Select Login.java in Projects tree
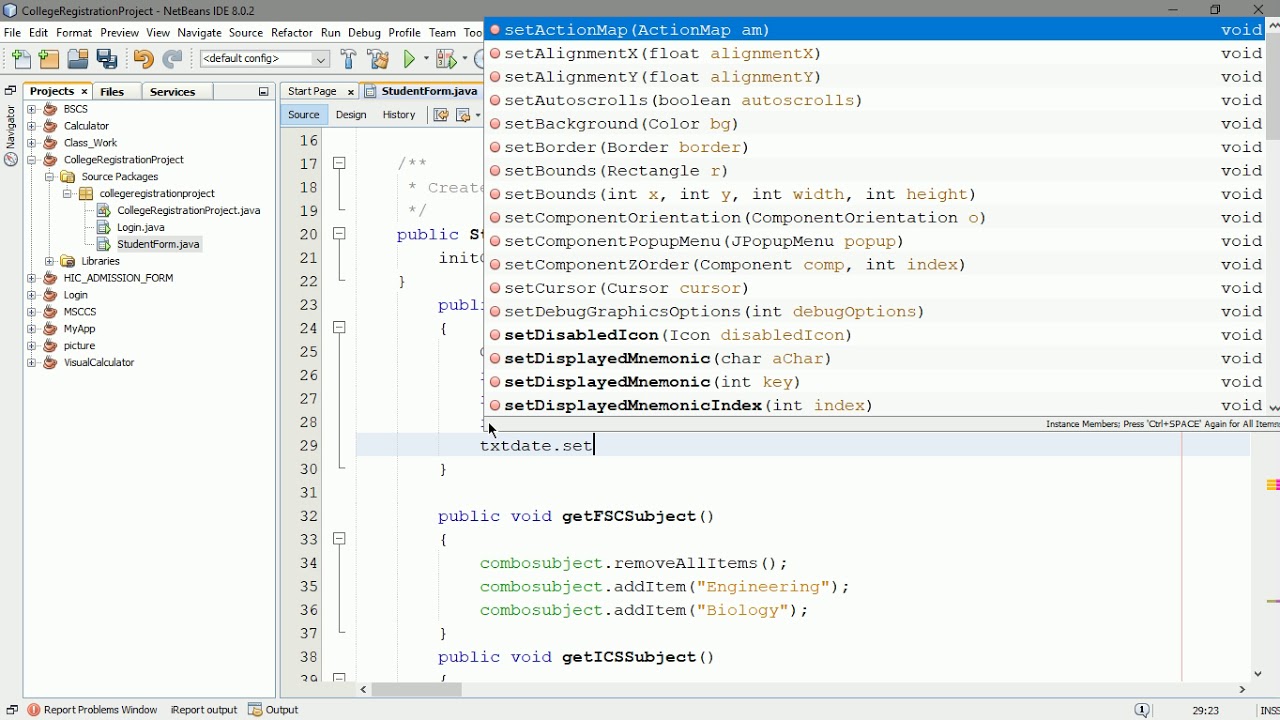 (141, 228)
